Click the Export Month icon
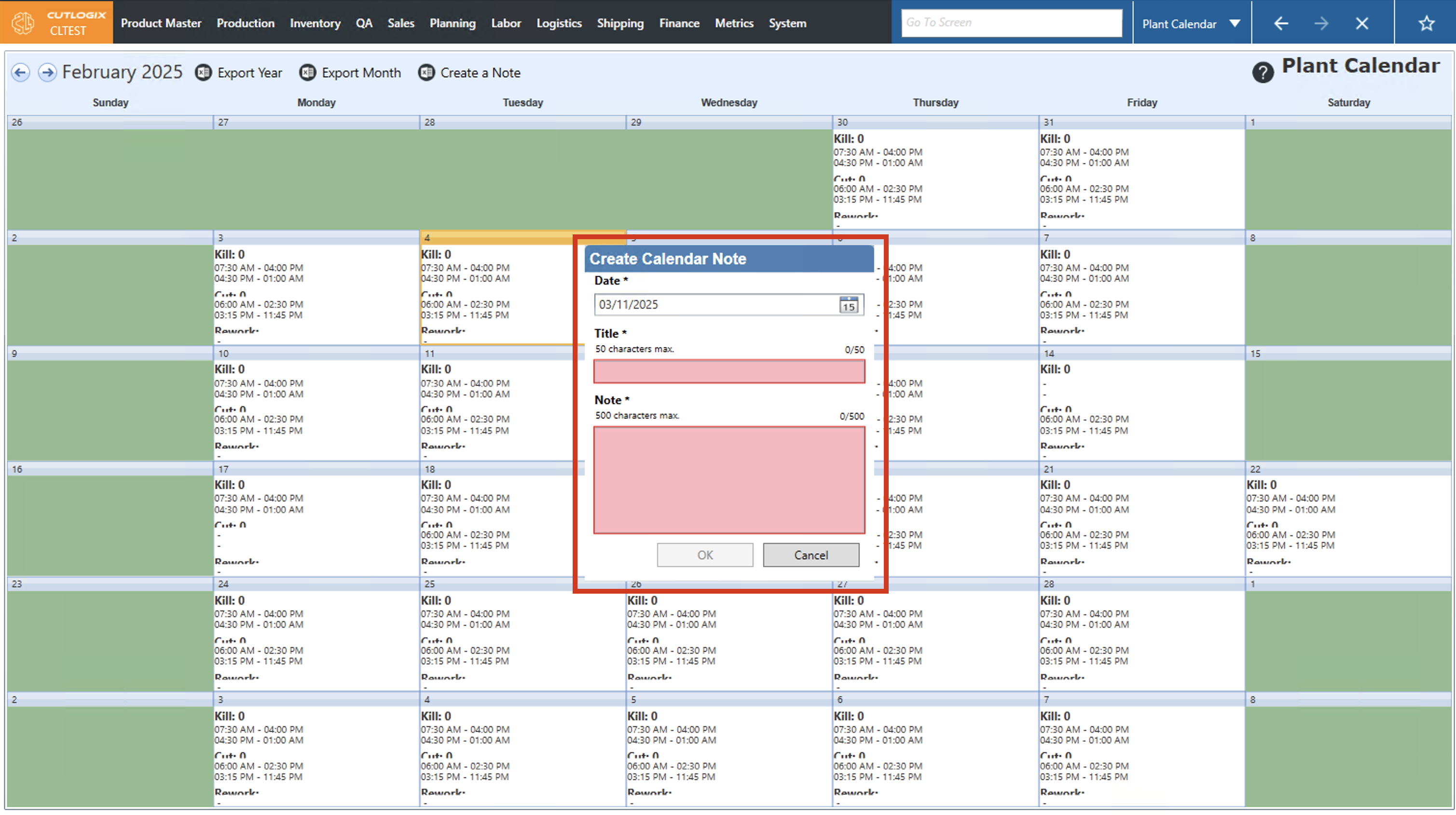This screenshot has width=1456, height=815. point(307,72)
